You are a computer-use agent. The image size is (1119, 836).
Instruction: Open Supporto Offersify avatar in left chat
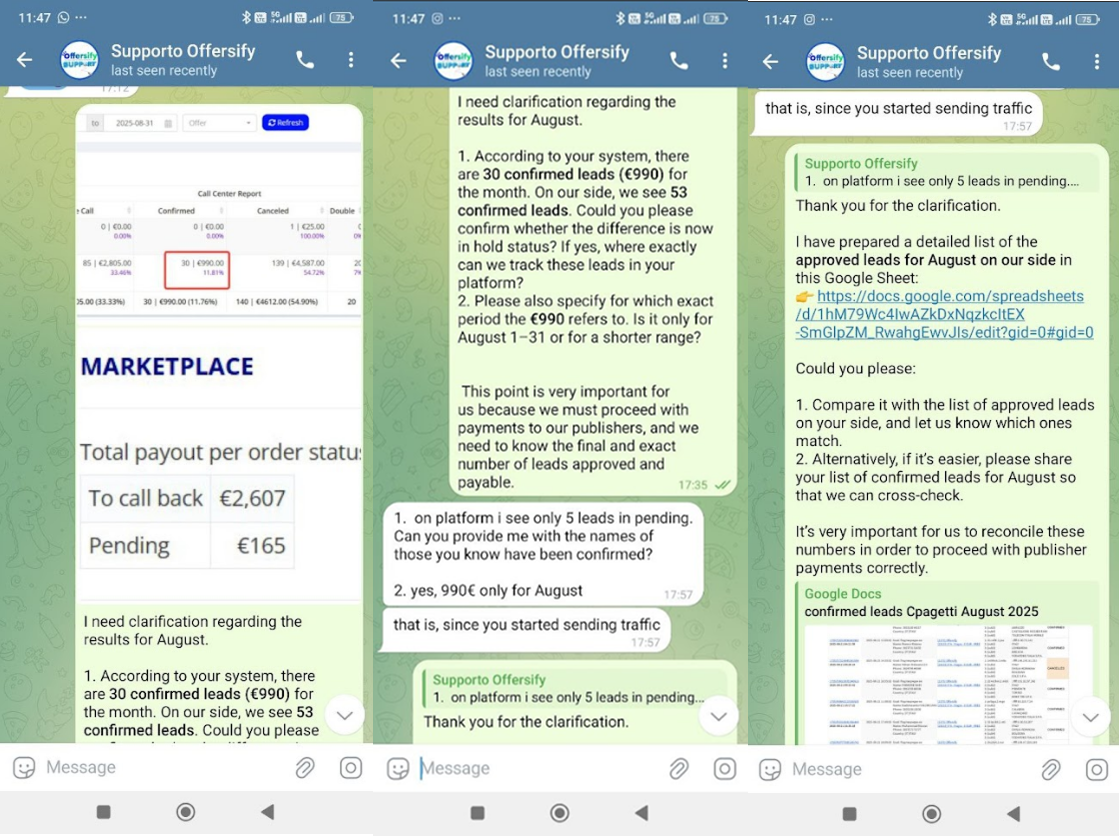pyautogui.click(x=80, y=60)
